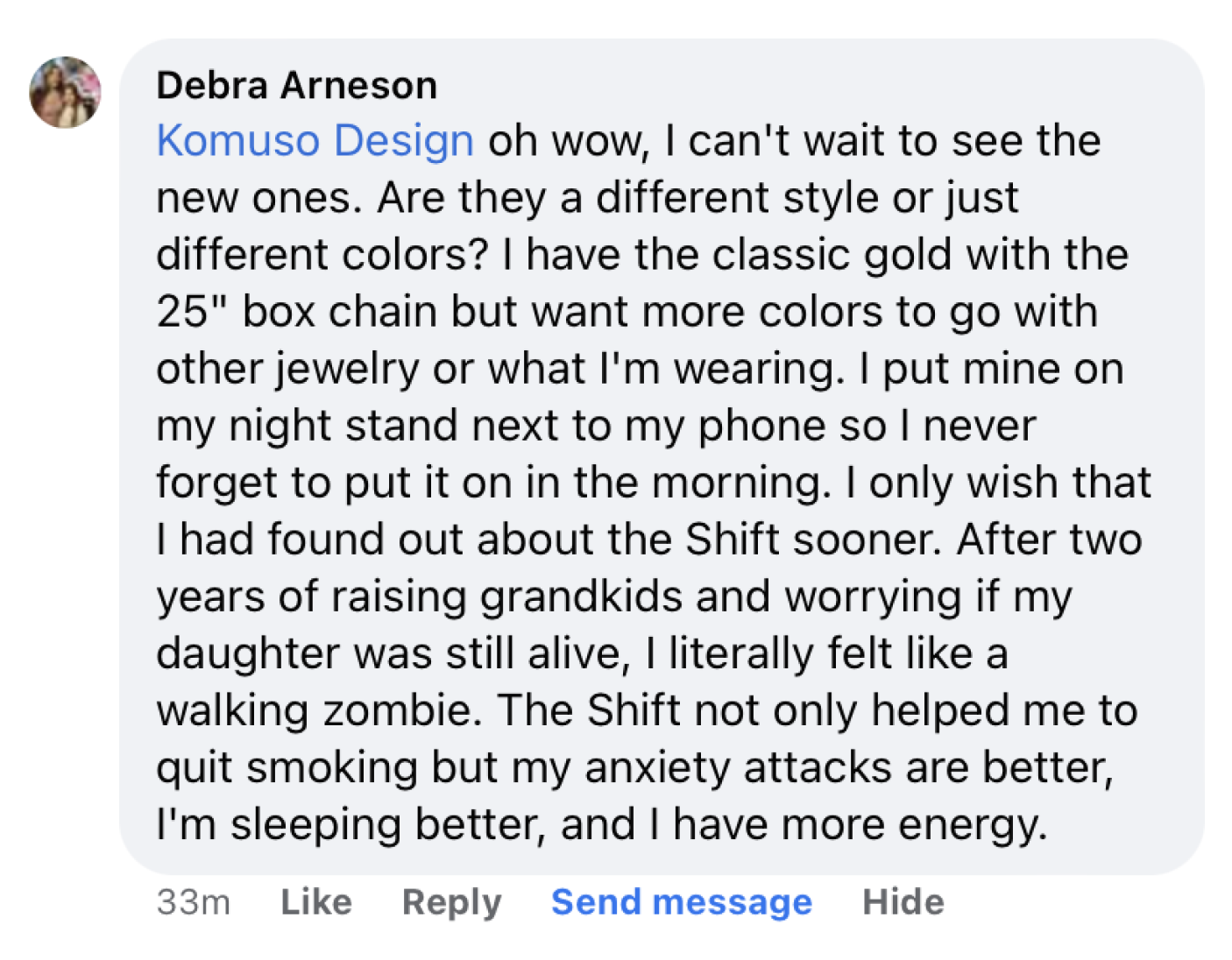1232x960 pixels.
Task: Click the words "other jewelry" in comment
Action: tap(287, 369)
